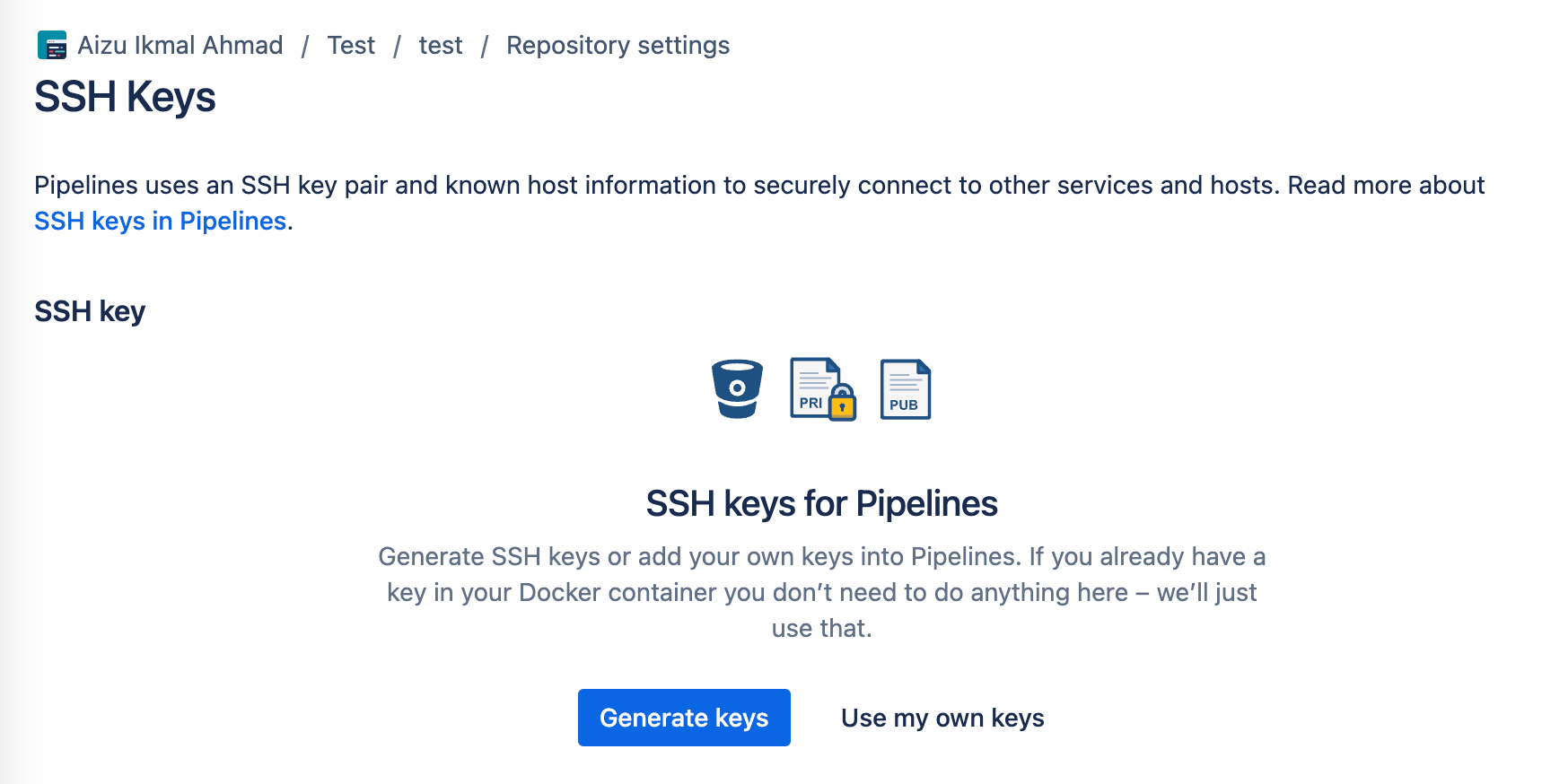
Task: Click the Bitbucket bucket icon
Action: 737,388
